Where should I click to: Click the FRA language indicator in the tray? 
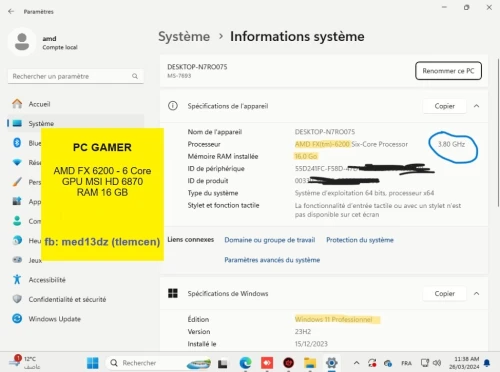406,363
